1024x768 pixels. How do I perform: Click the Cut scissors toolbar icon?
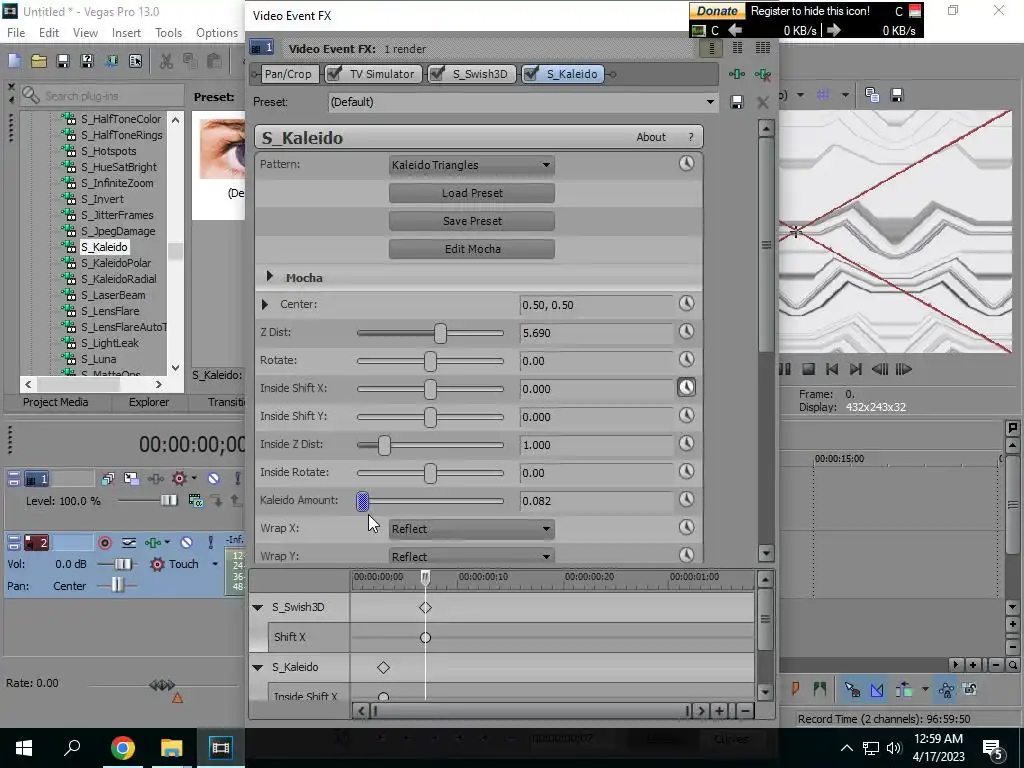tap(167, 61)
